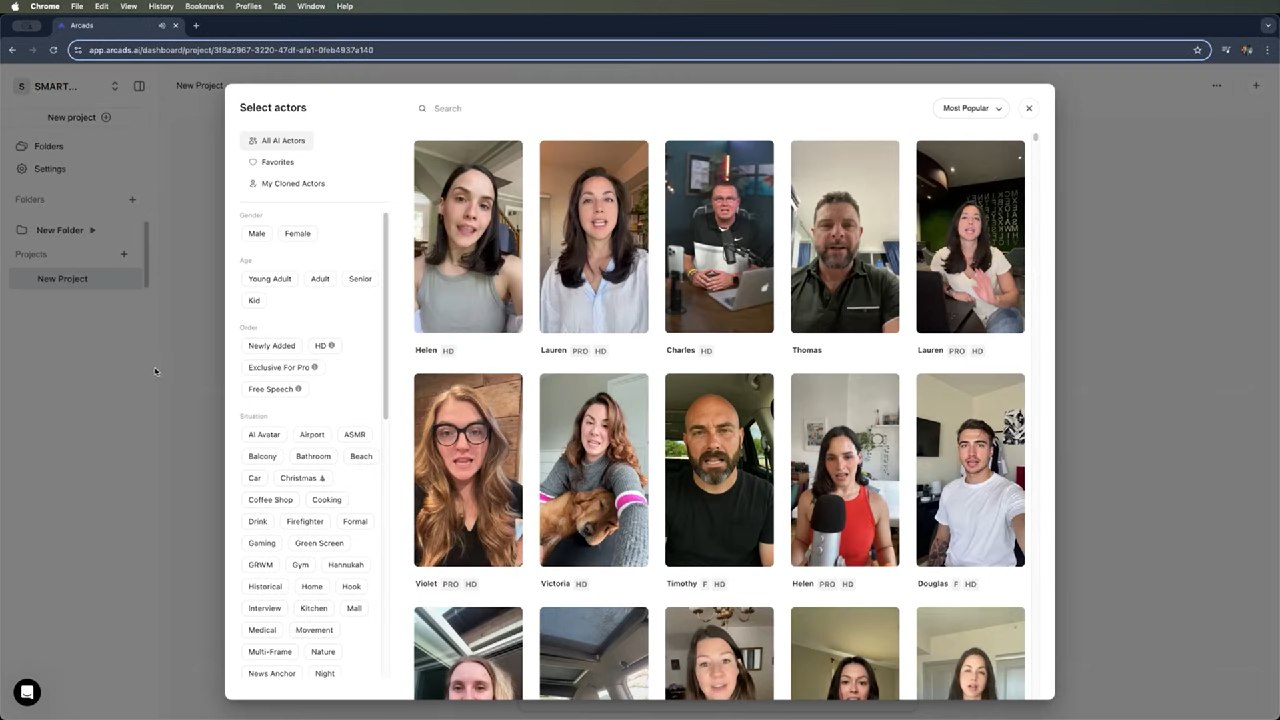1280x720 pixels.
Task: Switch to the Favorites actors list
Action: tap(271, 162)
